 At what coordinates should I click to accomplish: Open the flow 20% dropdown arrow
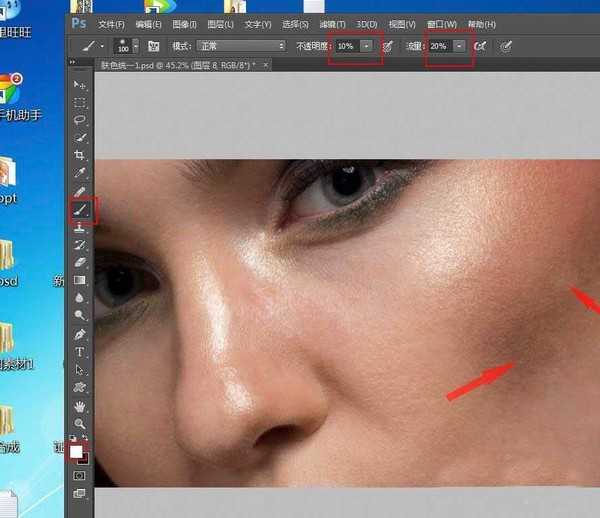(459, 46)
